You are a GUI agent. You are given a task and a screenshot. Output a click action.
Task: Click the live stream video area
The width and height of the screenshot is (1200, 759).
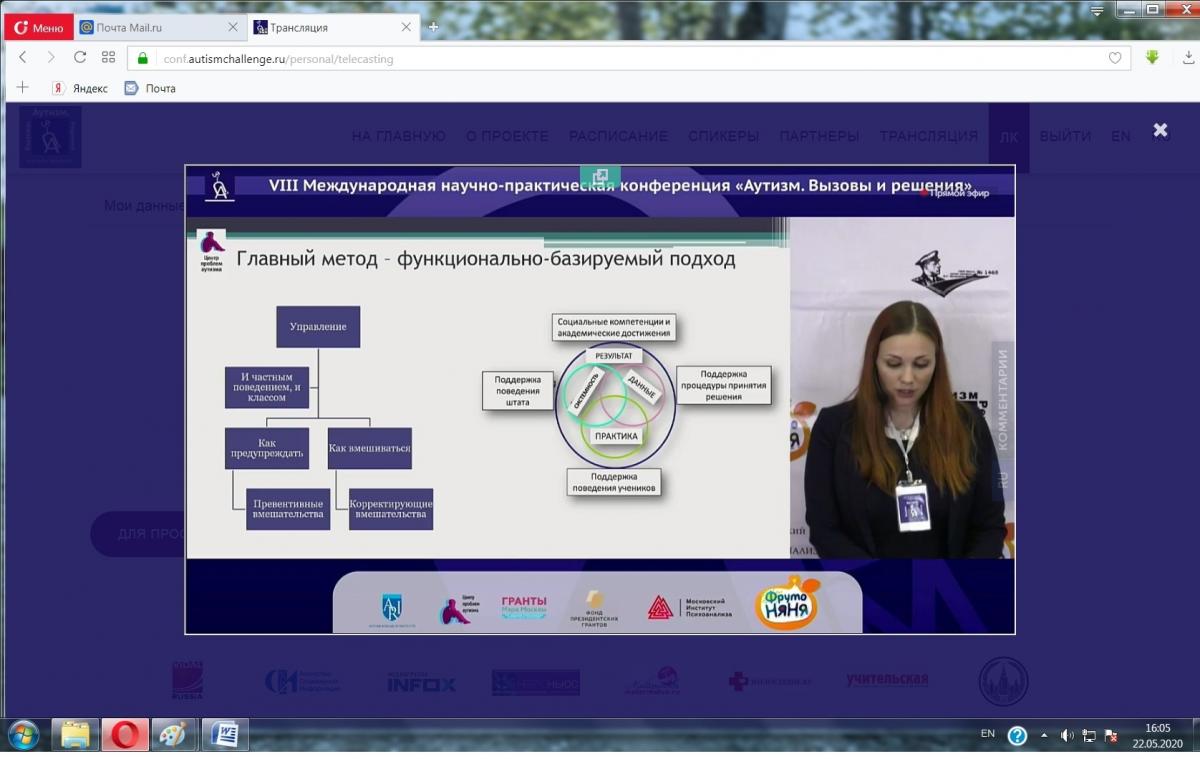click(x=600, y=399)
